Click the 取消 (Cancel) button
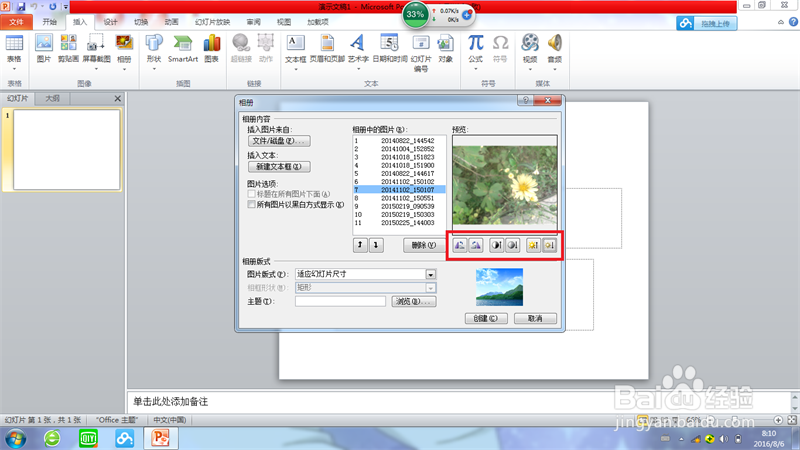Viewport: 800px width, 450px height. tap(535, 318)
